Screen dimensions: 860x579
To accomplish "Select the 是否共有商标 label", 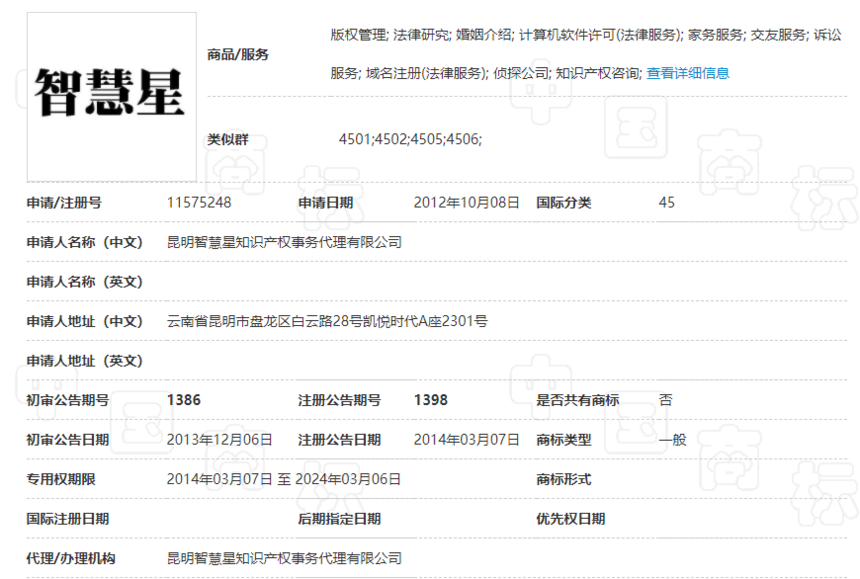I will [578, 400].
